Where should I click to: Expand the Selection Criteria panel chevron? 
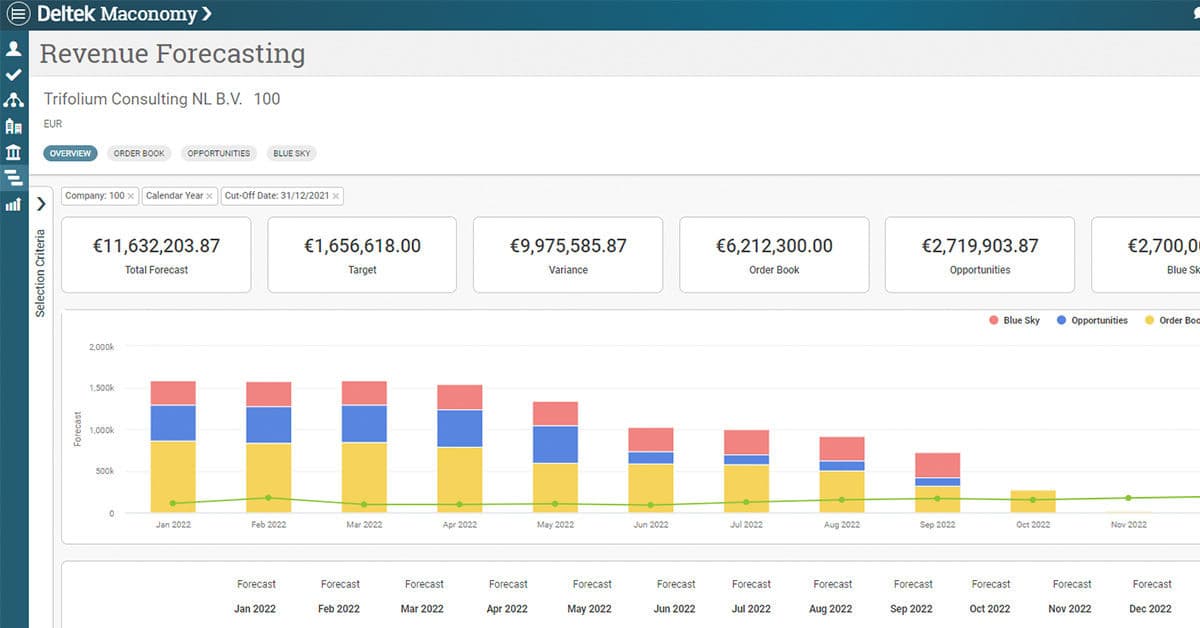tap(41, 204)
